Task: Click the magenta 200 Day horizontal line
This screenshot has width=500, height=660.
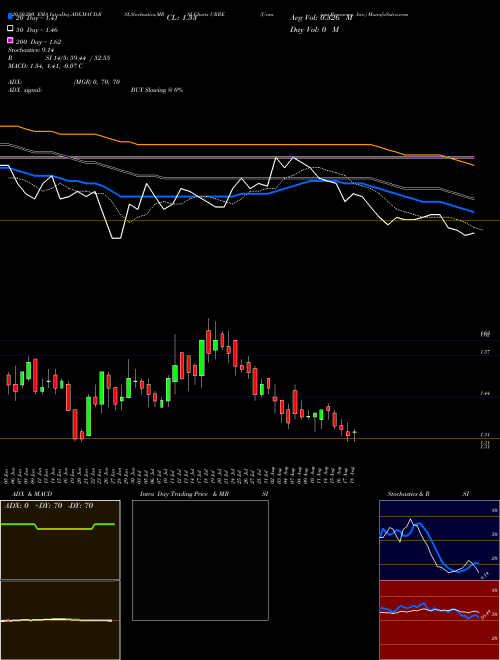Action: (x=237, y=157)
